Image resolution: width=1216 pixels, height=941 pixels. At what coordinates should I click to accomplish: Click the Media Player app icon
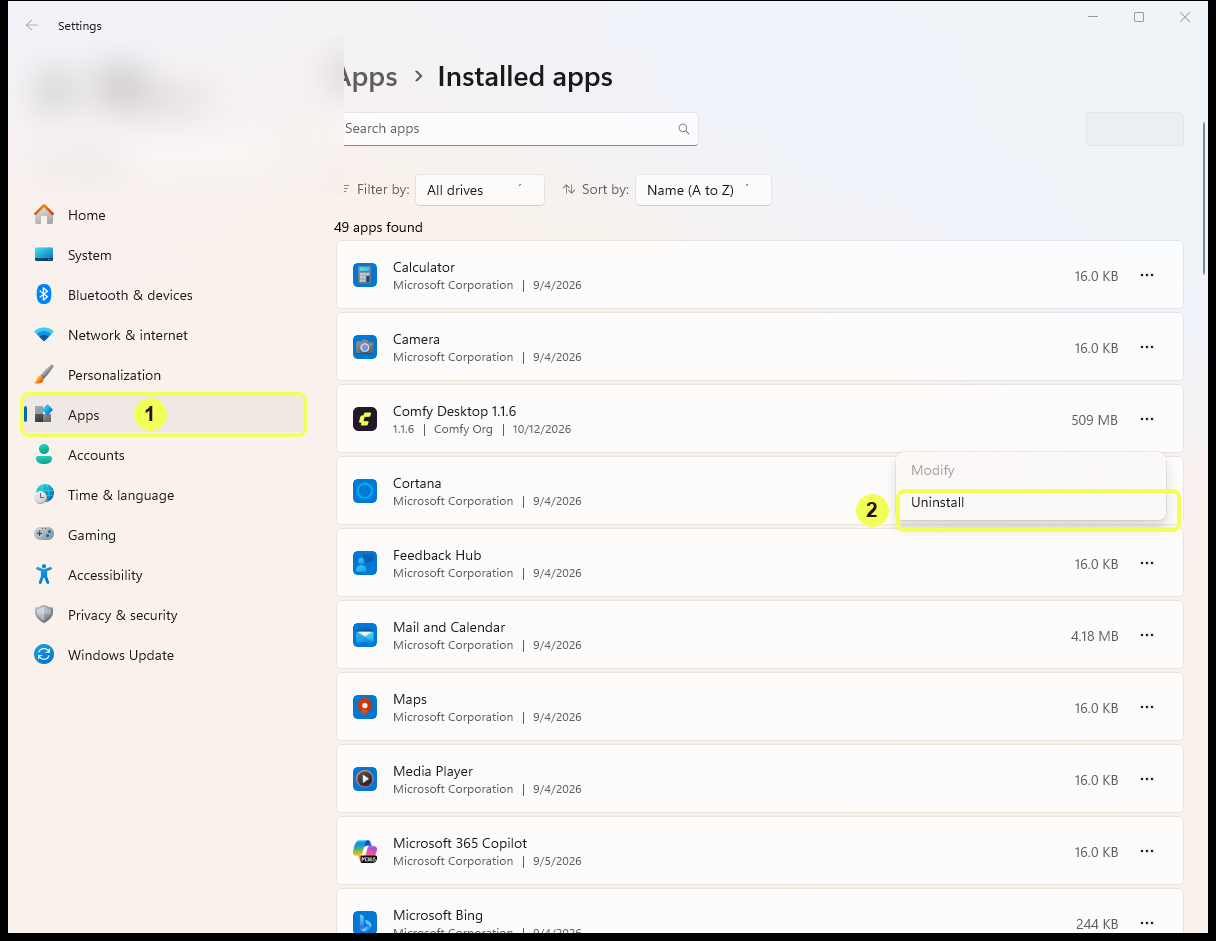point(365,779)
